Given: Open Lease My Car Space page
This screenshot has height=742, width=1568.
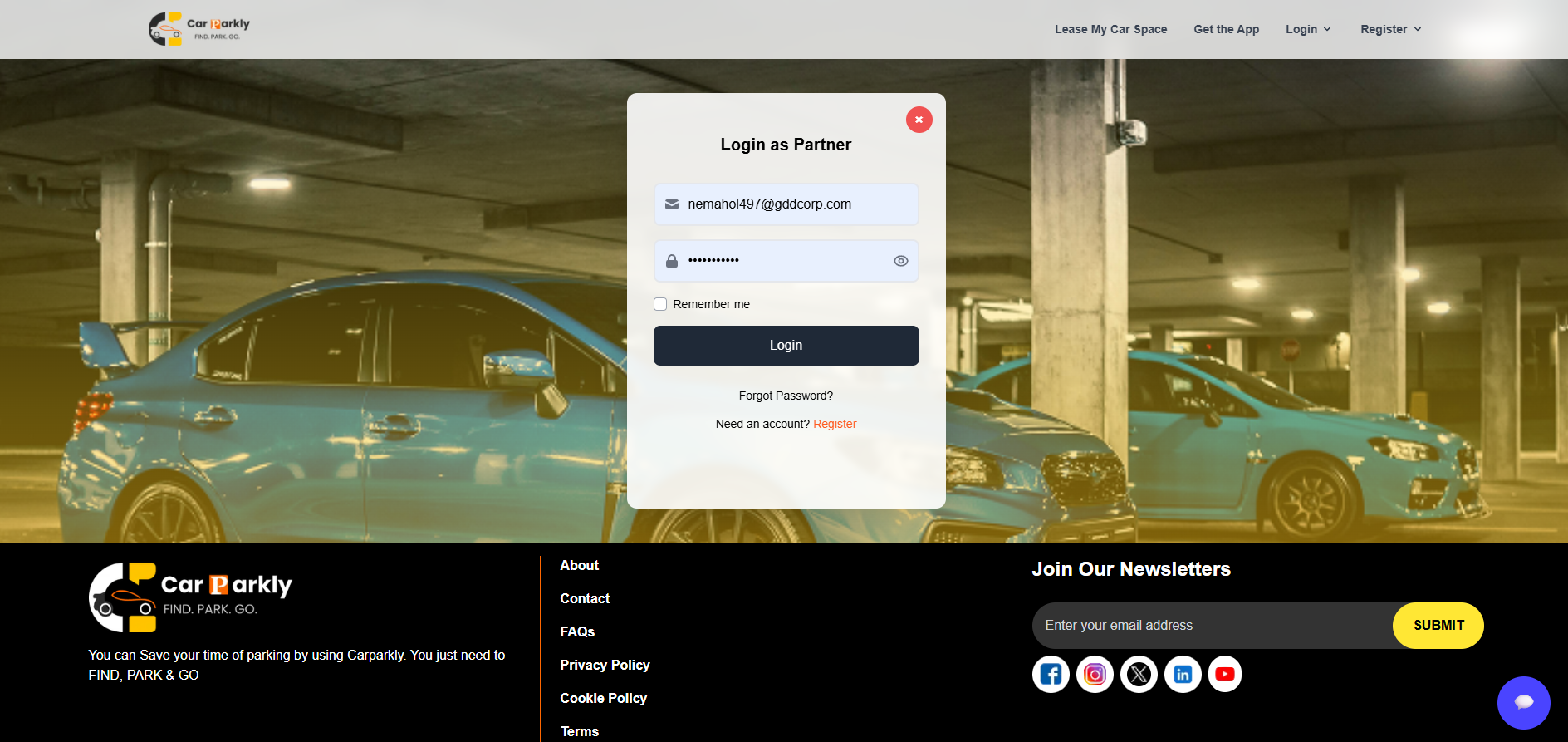Looking at the screenshot, I should click(x=1110, y=29).
